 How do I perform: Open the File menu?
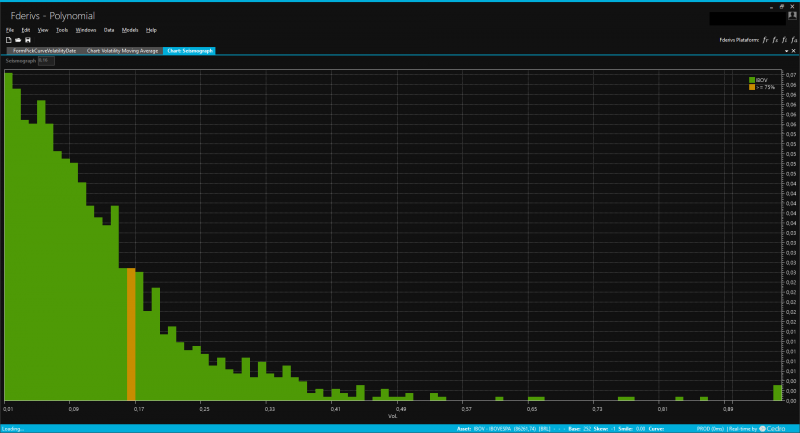click(x=10, y=30)
